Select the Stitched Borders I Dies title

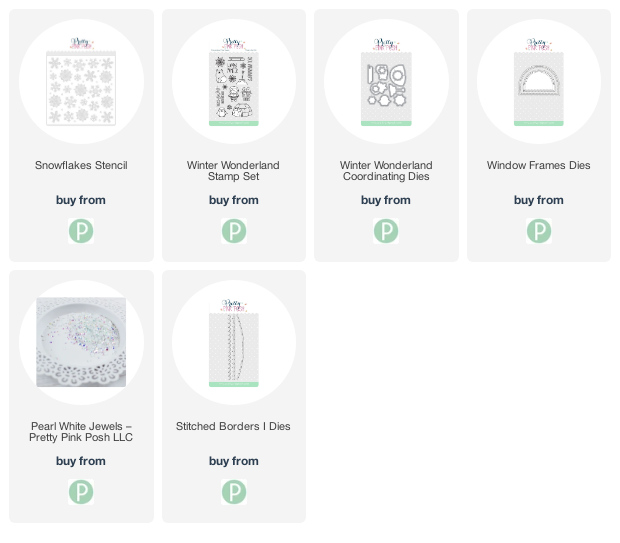pyautogui.click(x=233, y=426)
